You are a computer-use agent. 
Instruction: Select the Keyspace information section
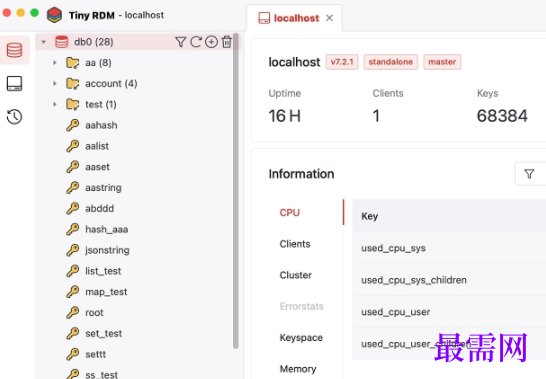click(301, 338)
